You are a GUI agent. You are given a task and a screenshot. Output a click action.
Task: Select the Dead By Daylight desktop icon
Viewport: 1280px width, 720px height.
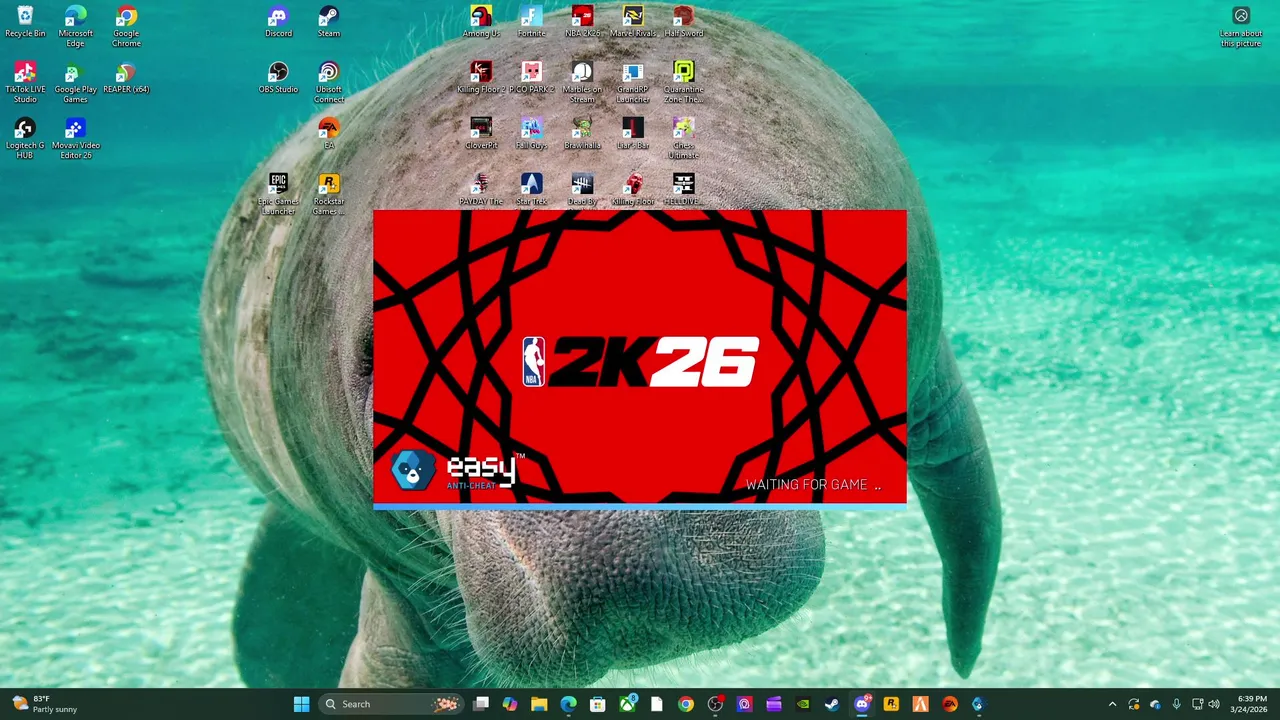click(x=582, y=190)
